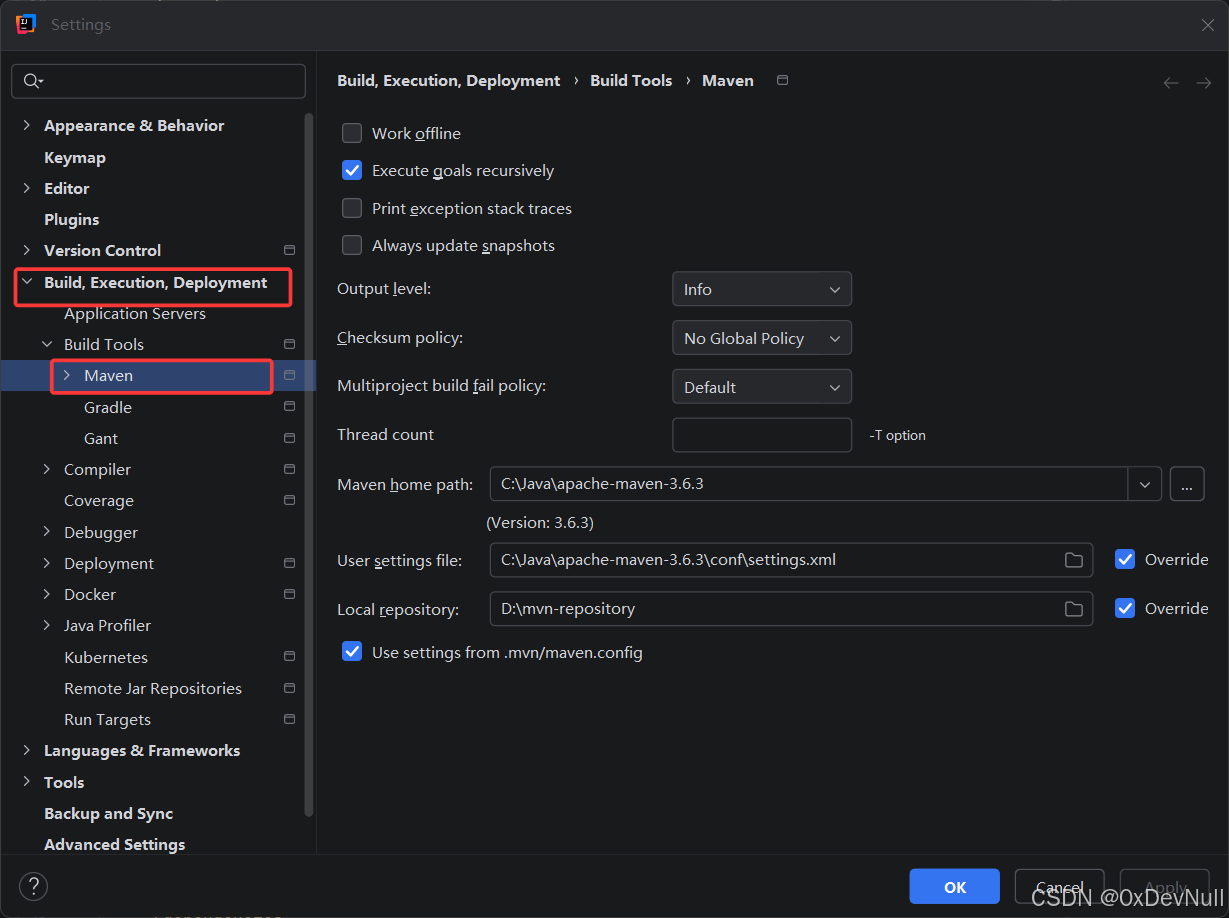Screen dimensions: 1229x918
Task: Open the help question mark button
Action: (x=33, y=886)
